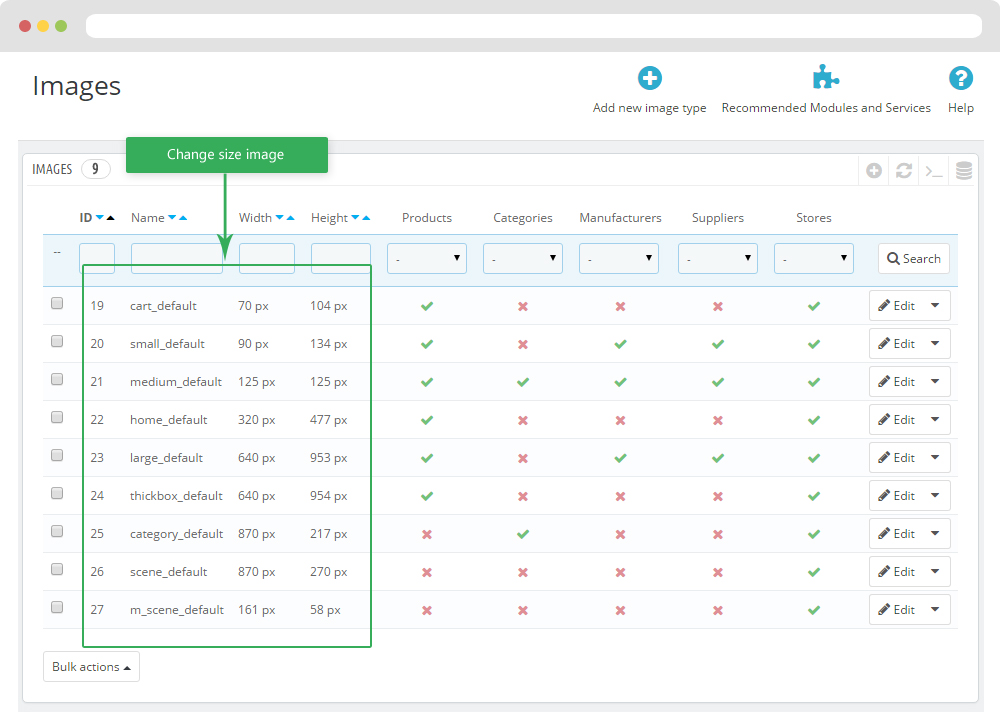The image size is (1000, 725).
Task: Sort by Width descending arrow
Action: (x=279, y=218)
